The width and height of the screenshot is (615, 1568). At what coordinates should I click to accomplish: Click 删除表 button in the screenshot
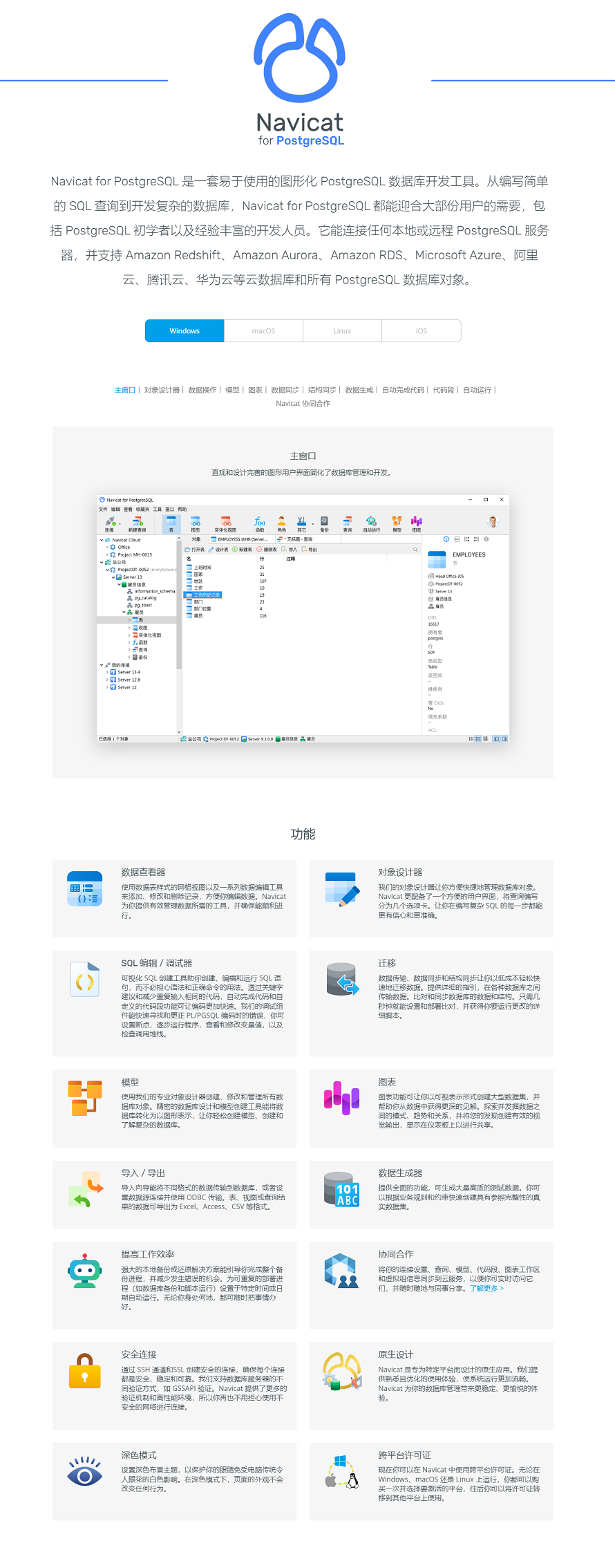(267, 550)
